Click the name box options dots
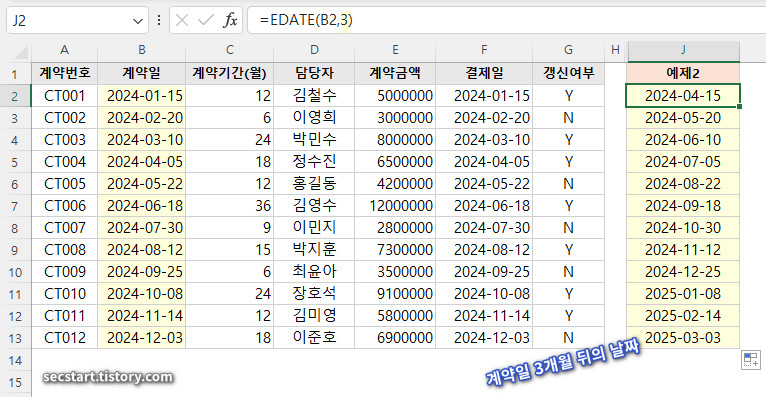Viewport: 766px width, 397px height. tap(159, 20)
